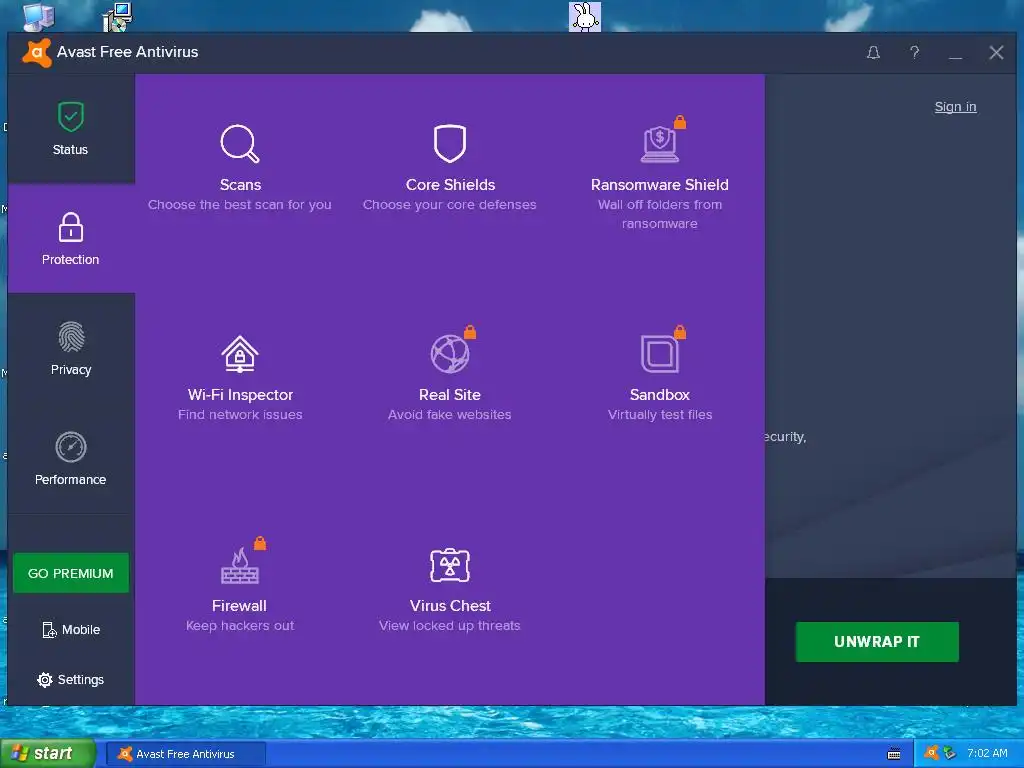Click the Wi-Fi Inspector title text
Image resolution: width=1024 pixels, height=768 pixels.
pyautogui.click(x=240, y=395)
